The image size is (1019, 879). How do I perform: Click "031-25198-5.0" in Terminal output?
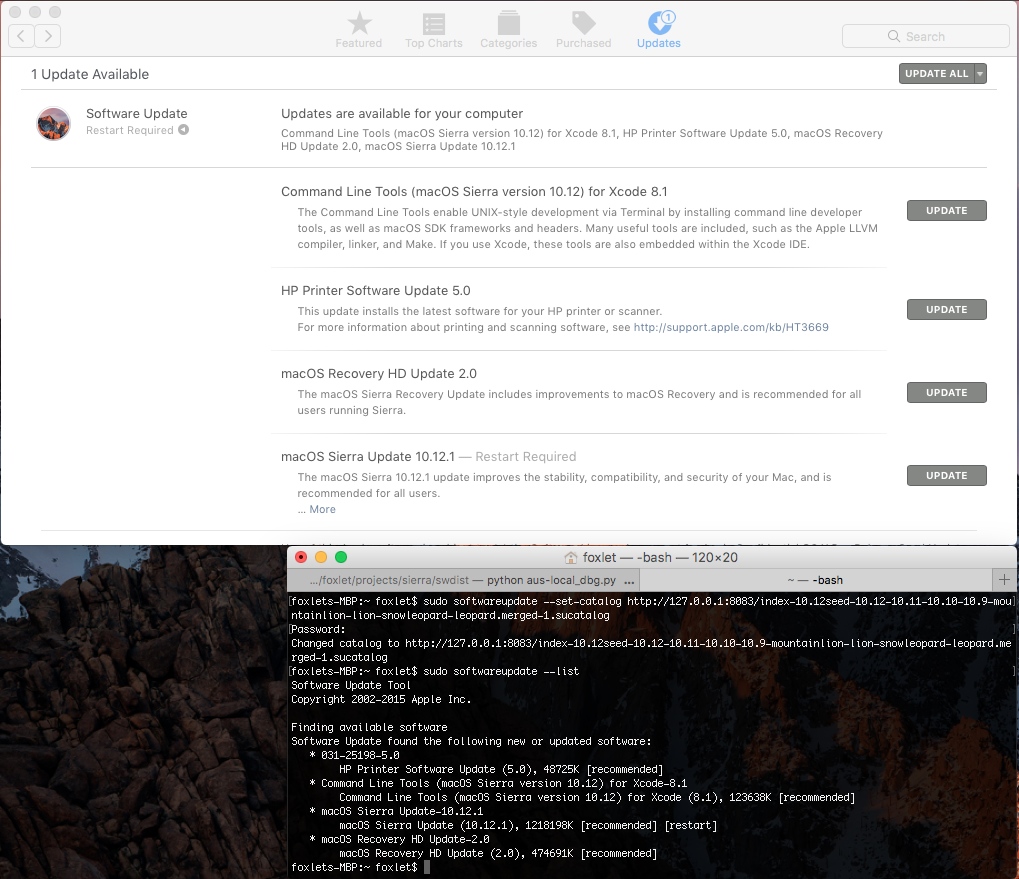click(360, 756)
